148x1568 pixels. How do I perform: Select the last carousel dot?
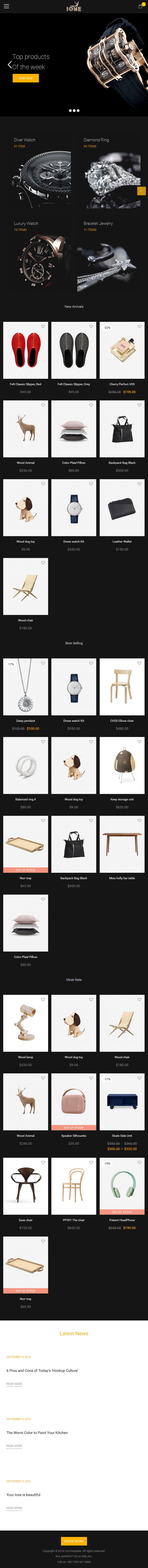pos(78,111)
